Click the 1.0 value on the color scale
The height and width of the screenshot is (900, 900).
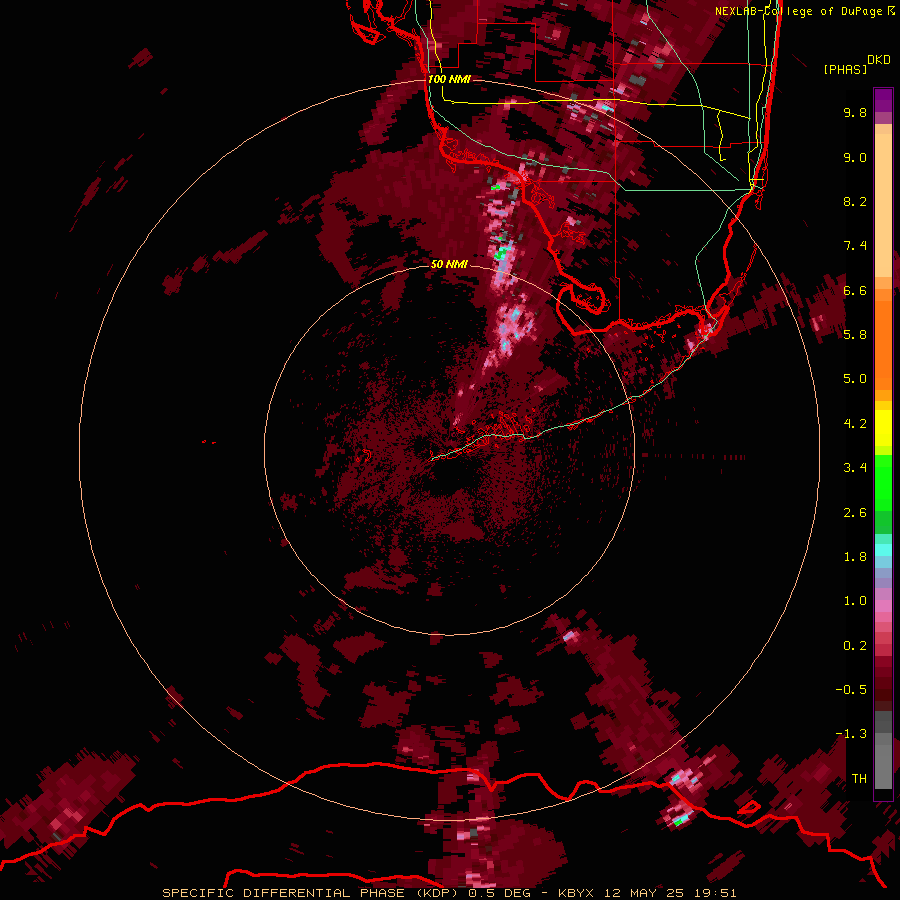tap(855, 601)
